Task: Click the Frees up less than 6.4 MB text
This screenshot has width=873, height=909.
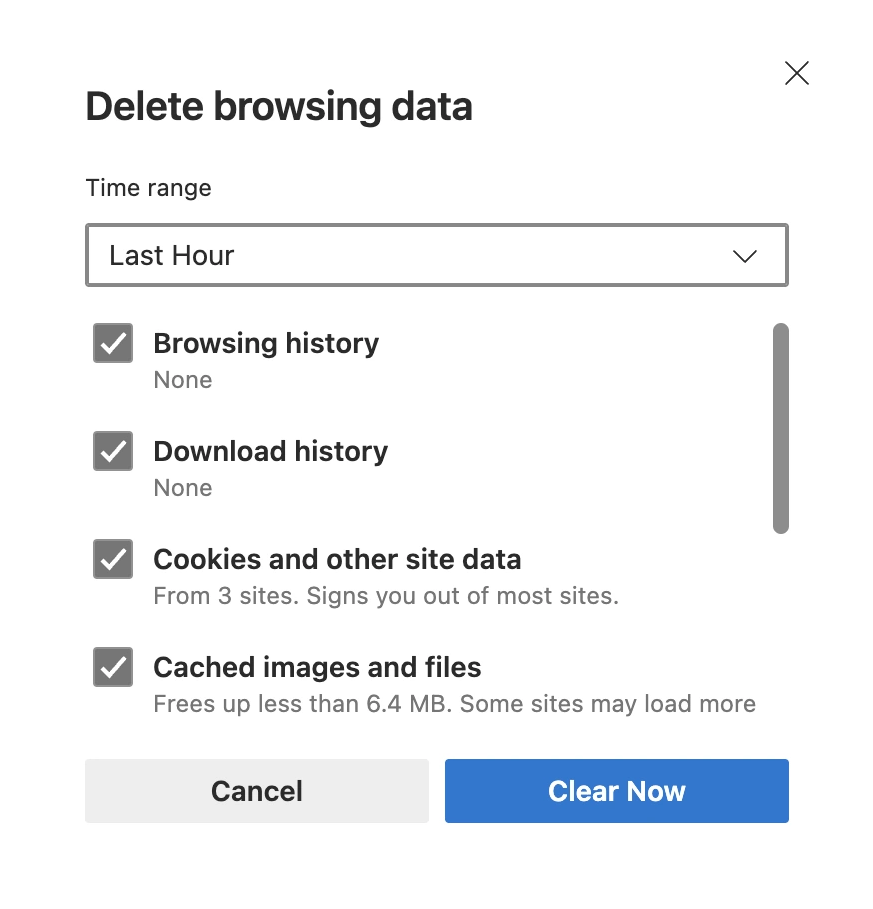Action: coord(453,703)
